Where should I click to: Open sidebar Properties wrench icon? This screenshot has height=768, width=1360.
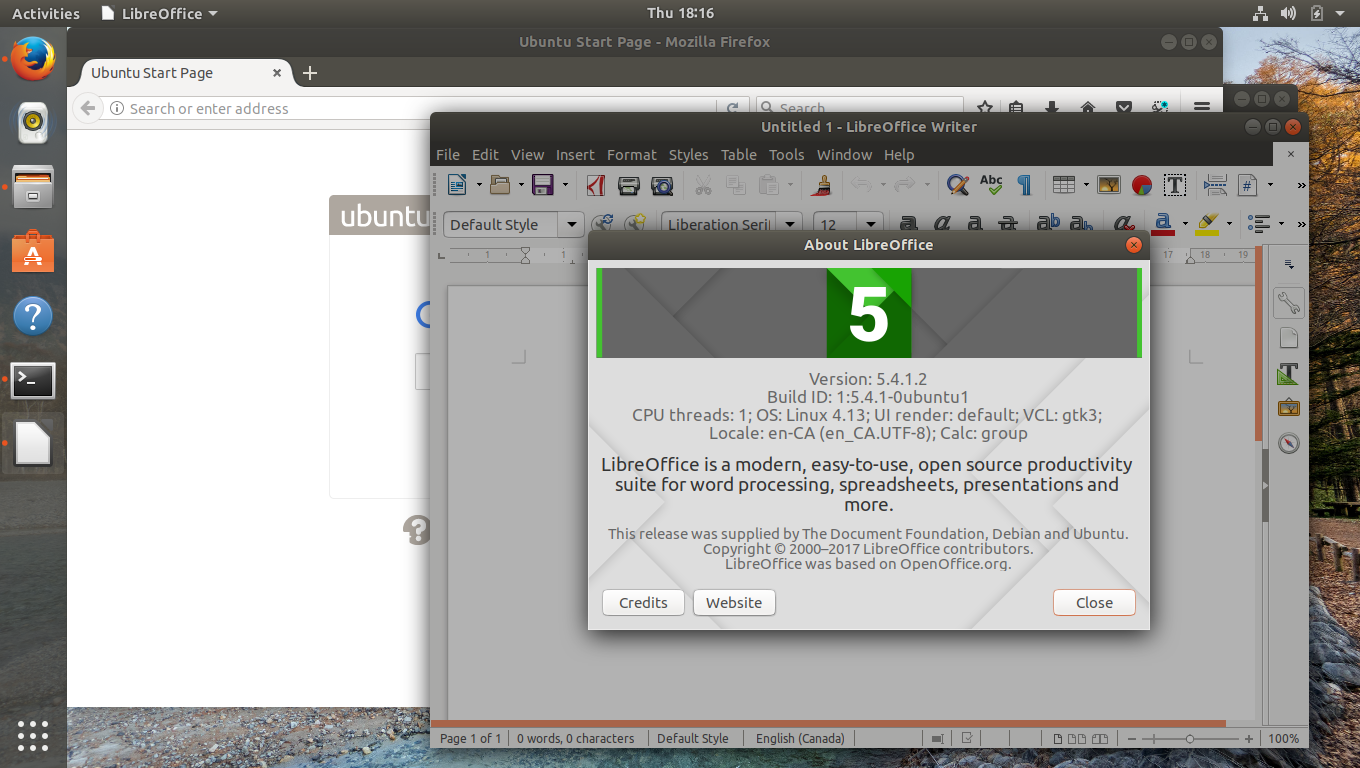(x=1288, y=302)
